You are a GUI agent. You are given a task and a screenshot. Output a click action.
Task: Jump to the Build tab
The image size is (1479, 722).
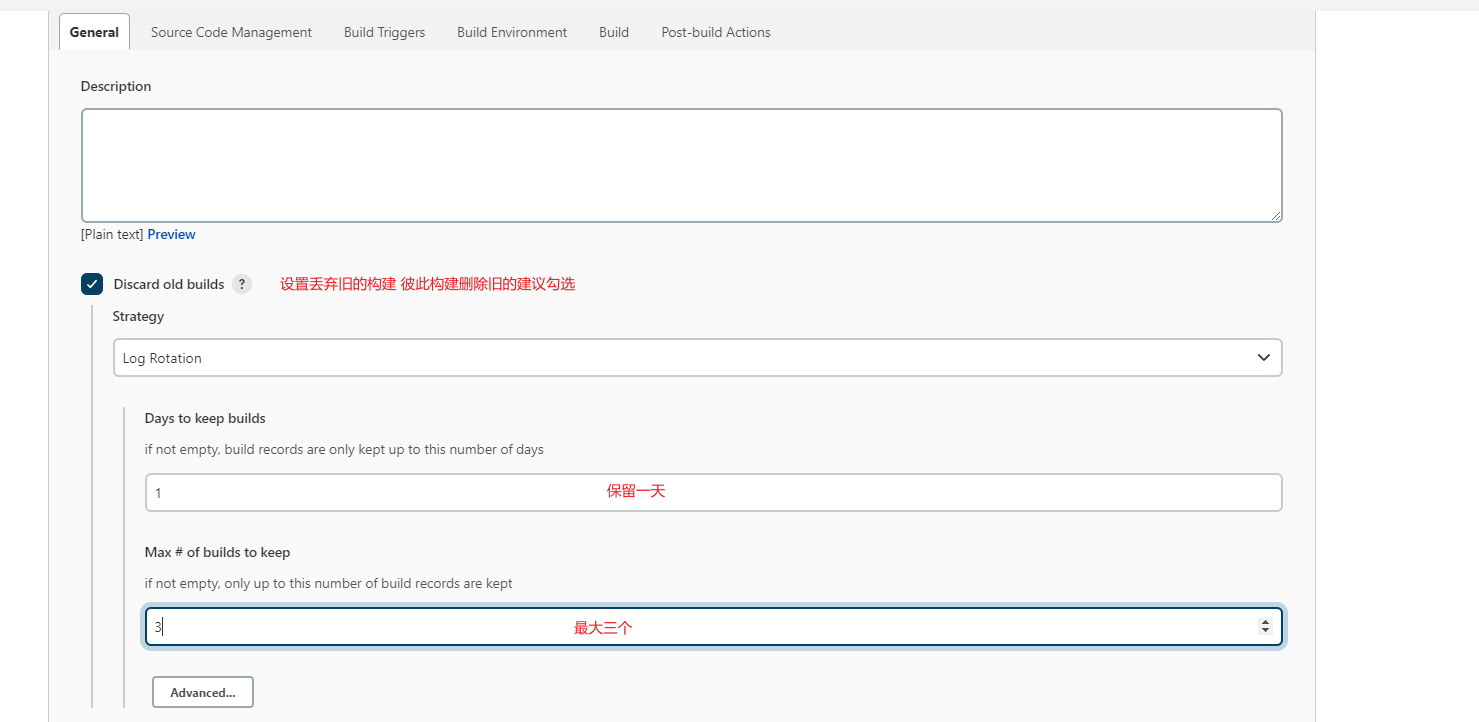(613, 32)
